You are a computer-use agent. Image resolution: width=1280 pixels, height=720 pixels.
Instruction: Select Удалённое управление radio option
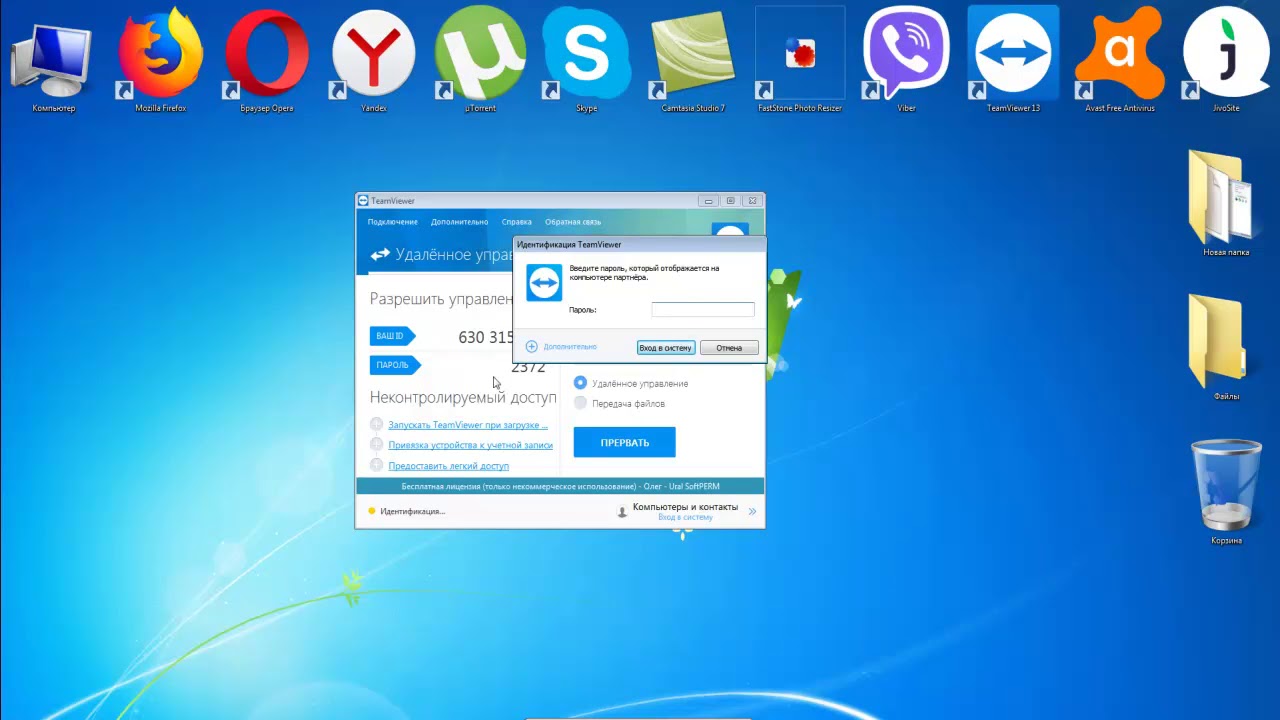tap(580, 383)
